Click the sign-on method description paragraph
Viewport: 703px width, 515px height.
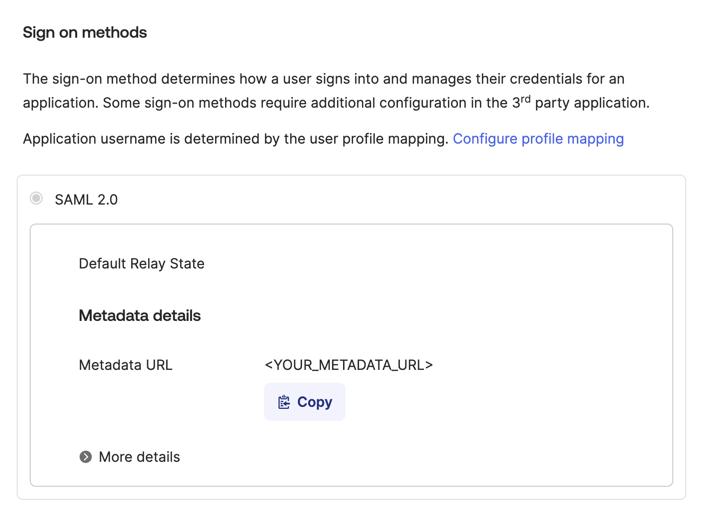click(336, 91)
